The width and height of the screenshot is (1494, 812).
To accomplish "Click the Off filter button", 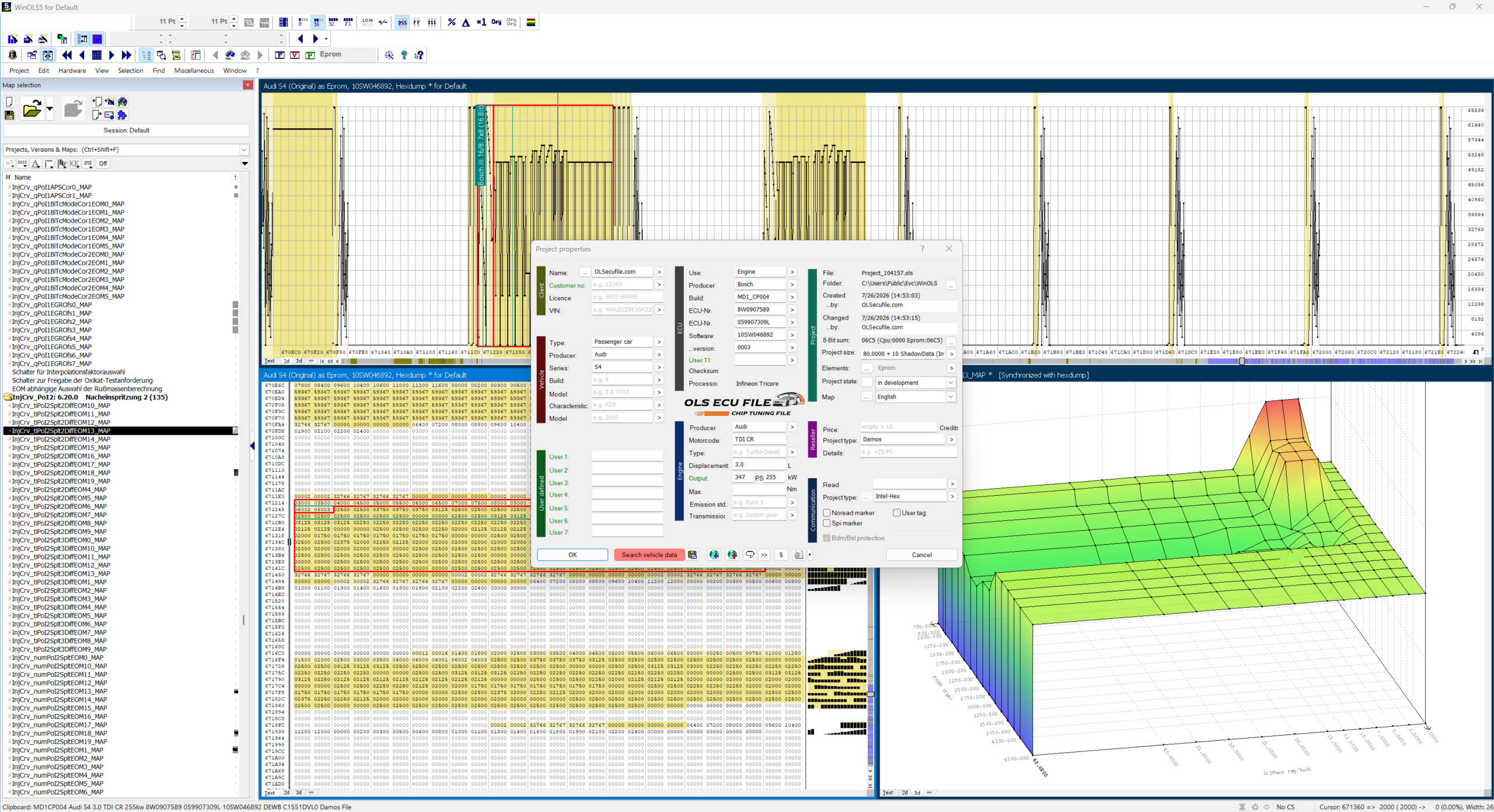I will (103, 163).
